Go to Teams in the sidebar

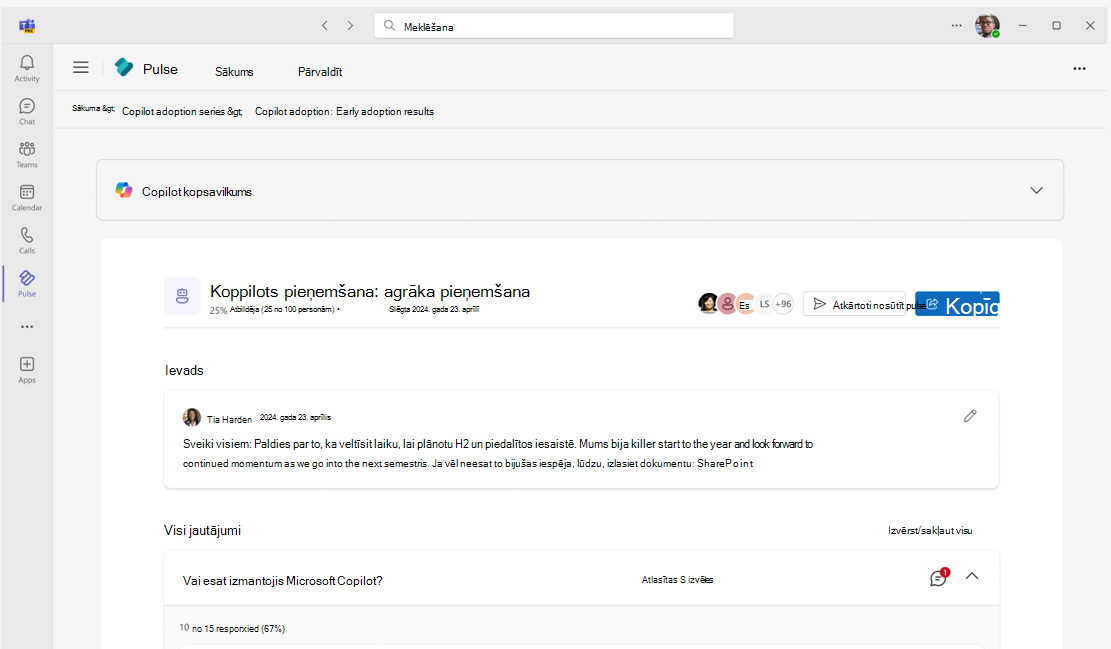tap(27, 154)
